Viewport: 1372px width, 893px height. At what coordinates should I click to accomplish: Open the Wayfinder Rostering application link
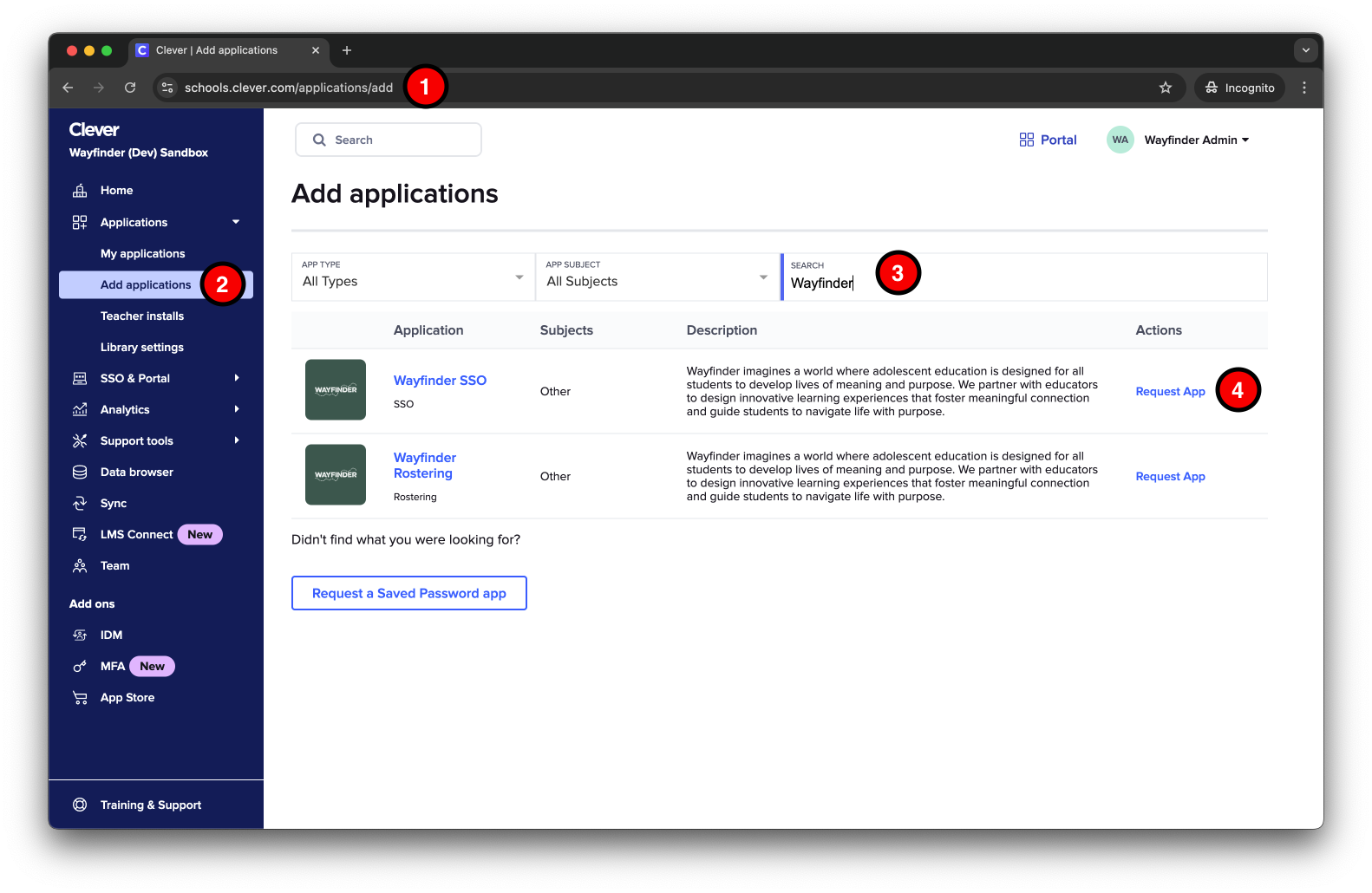(x=425, y=466)
